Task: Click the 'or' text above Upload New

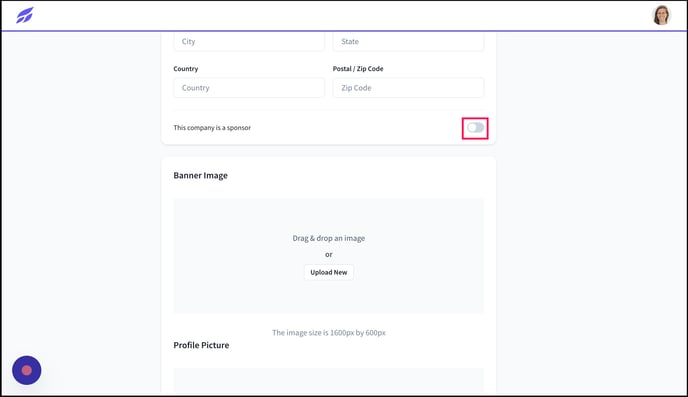Action: tap(329, 254)
